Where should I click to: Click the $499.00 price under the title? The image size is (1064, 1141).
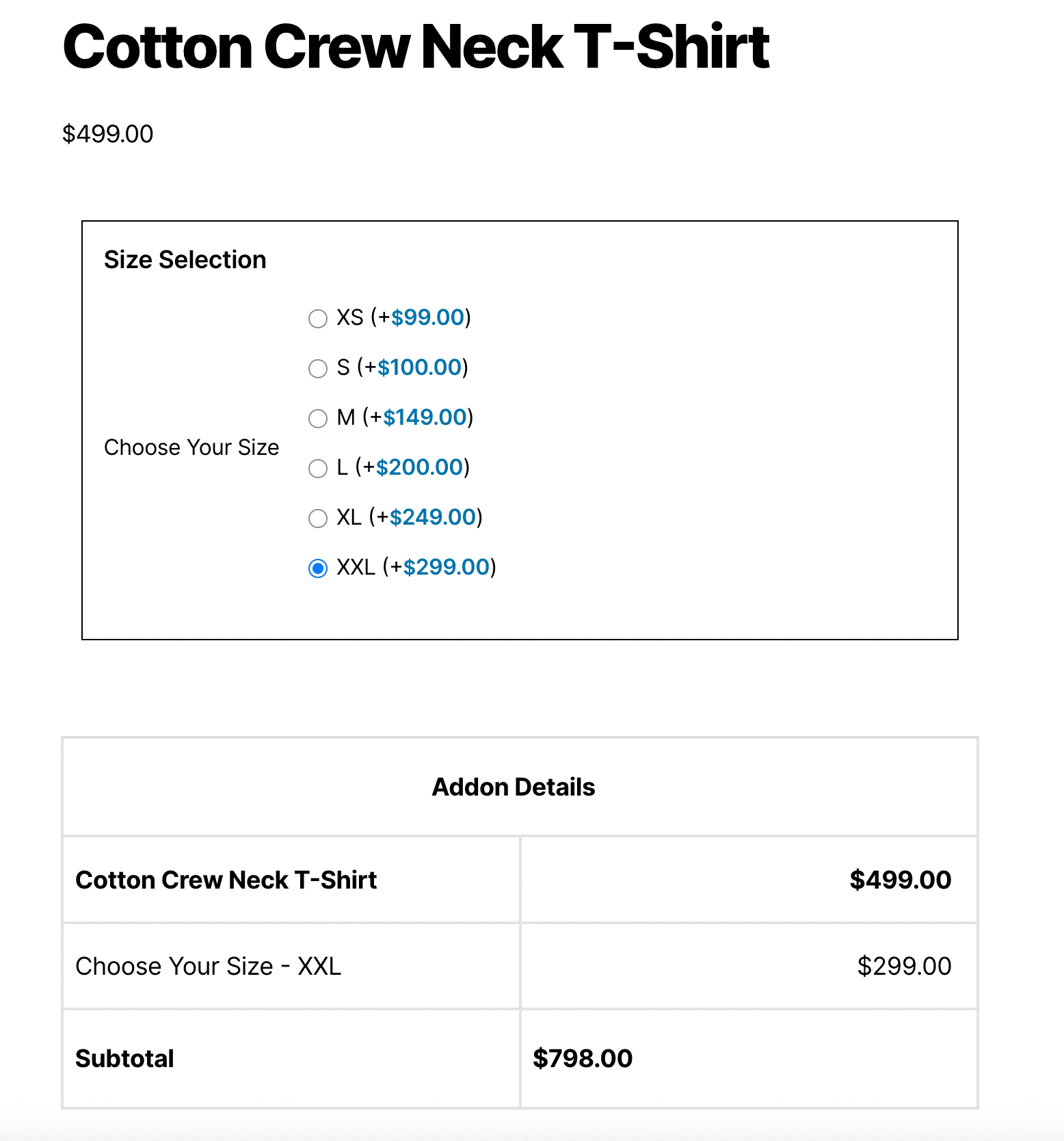[107, 134]
